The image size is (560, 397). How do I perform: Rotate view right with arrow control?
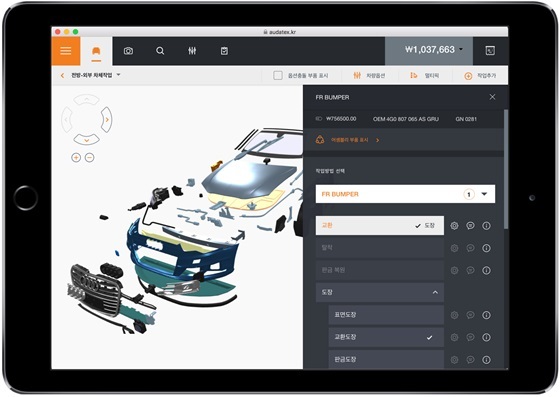coord(106,120)
